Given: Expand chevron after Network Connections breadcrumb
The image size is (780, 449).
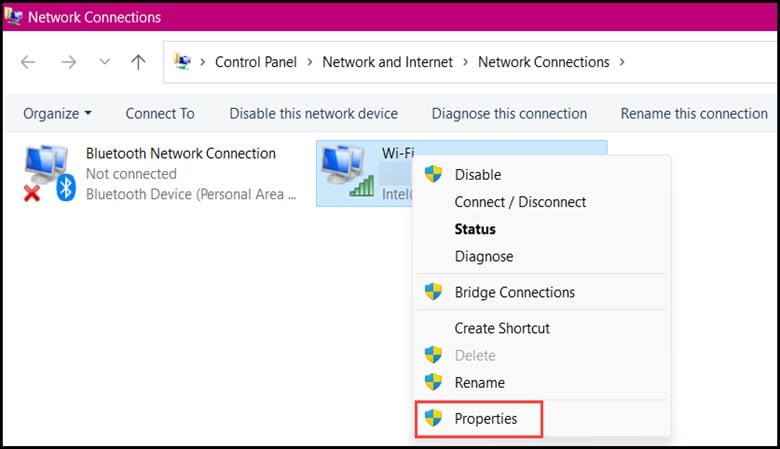Looking at the screenshot, I should click(x=622, y=62).
